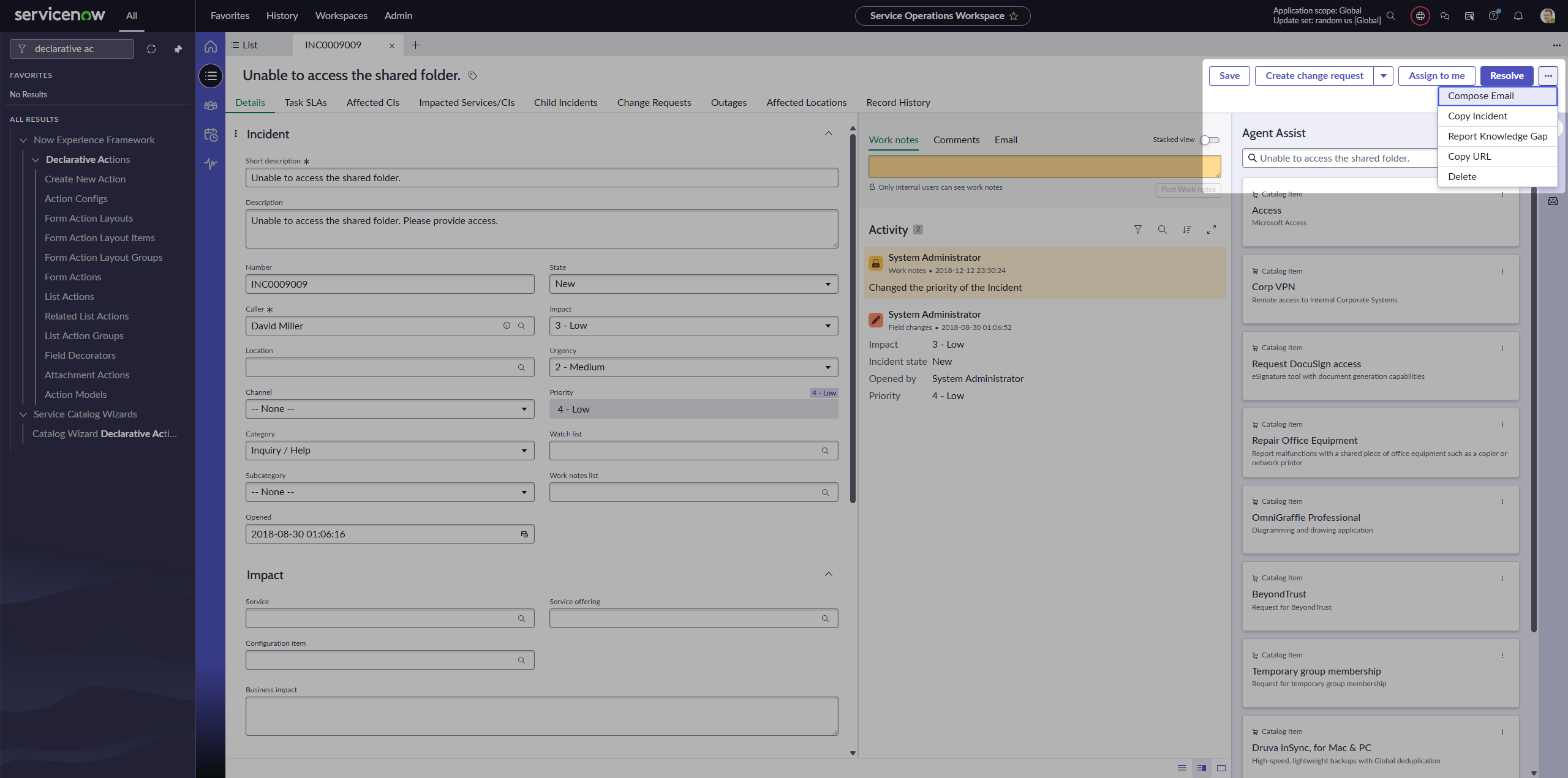Open the State dropdown
The width and height of the screenshot is (1568, 778).
pos(693,284)
